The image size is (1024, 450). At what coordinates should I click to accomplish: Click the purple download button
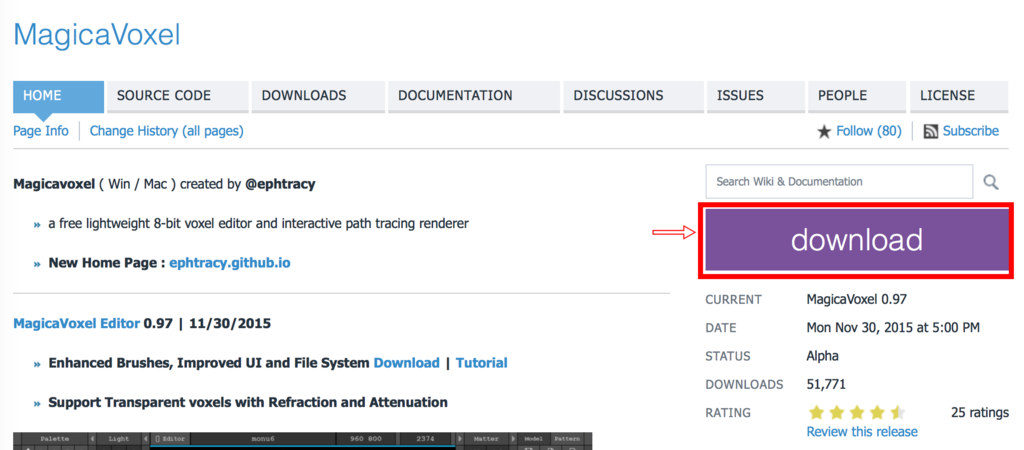click(857, 240)
